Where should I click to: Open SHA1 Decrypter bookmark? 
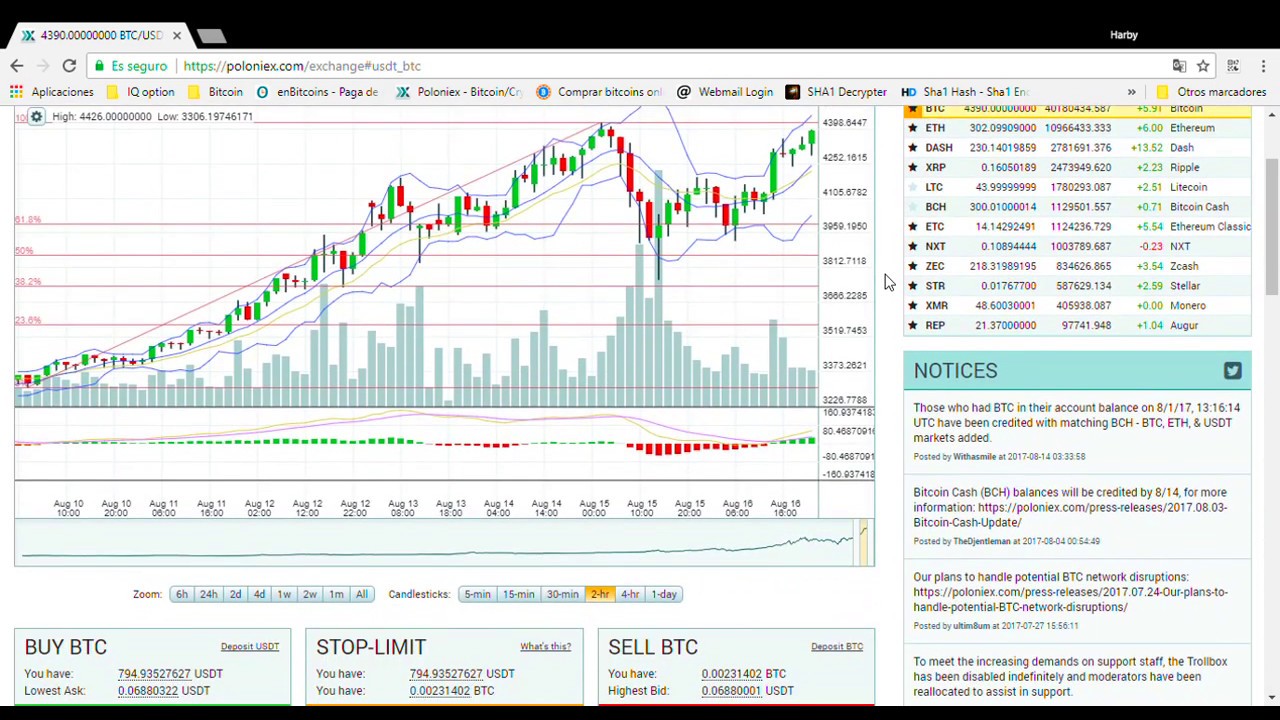coord(836,92)
